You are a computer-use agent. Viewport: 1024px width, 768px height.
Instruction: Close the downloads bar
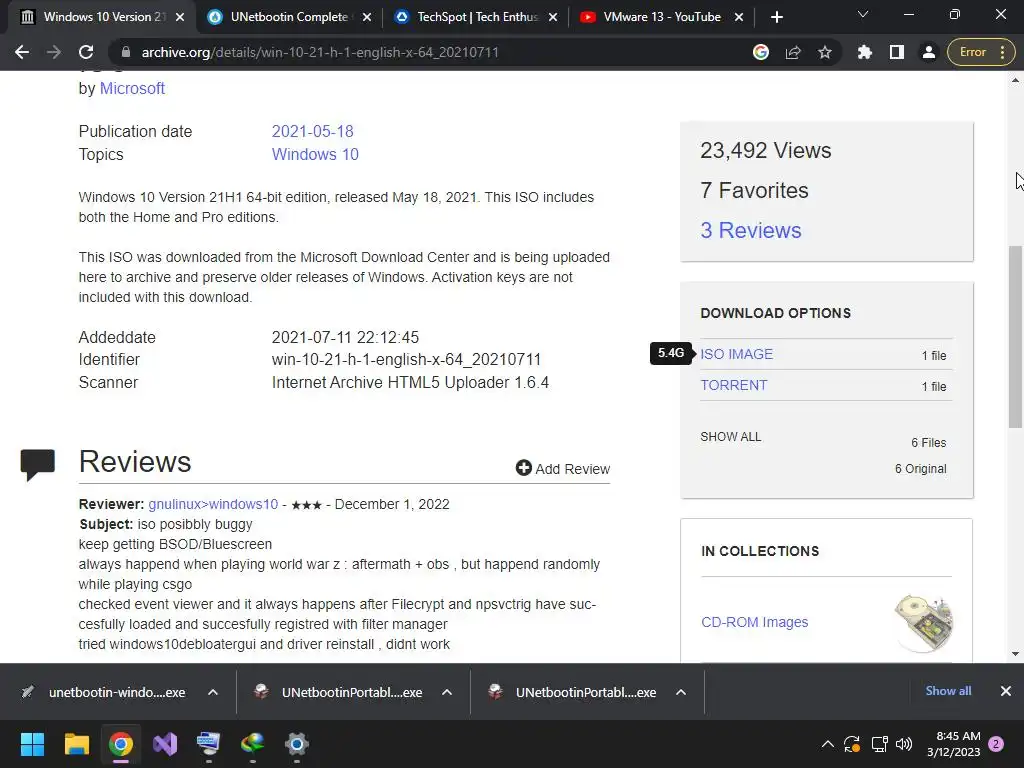pyautogui.click(x=1006, y=691)
